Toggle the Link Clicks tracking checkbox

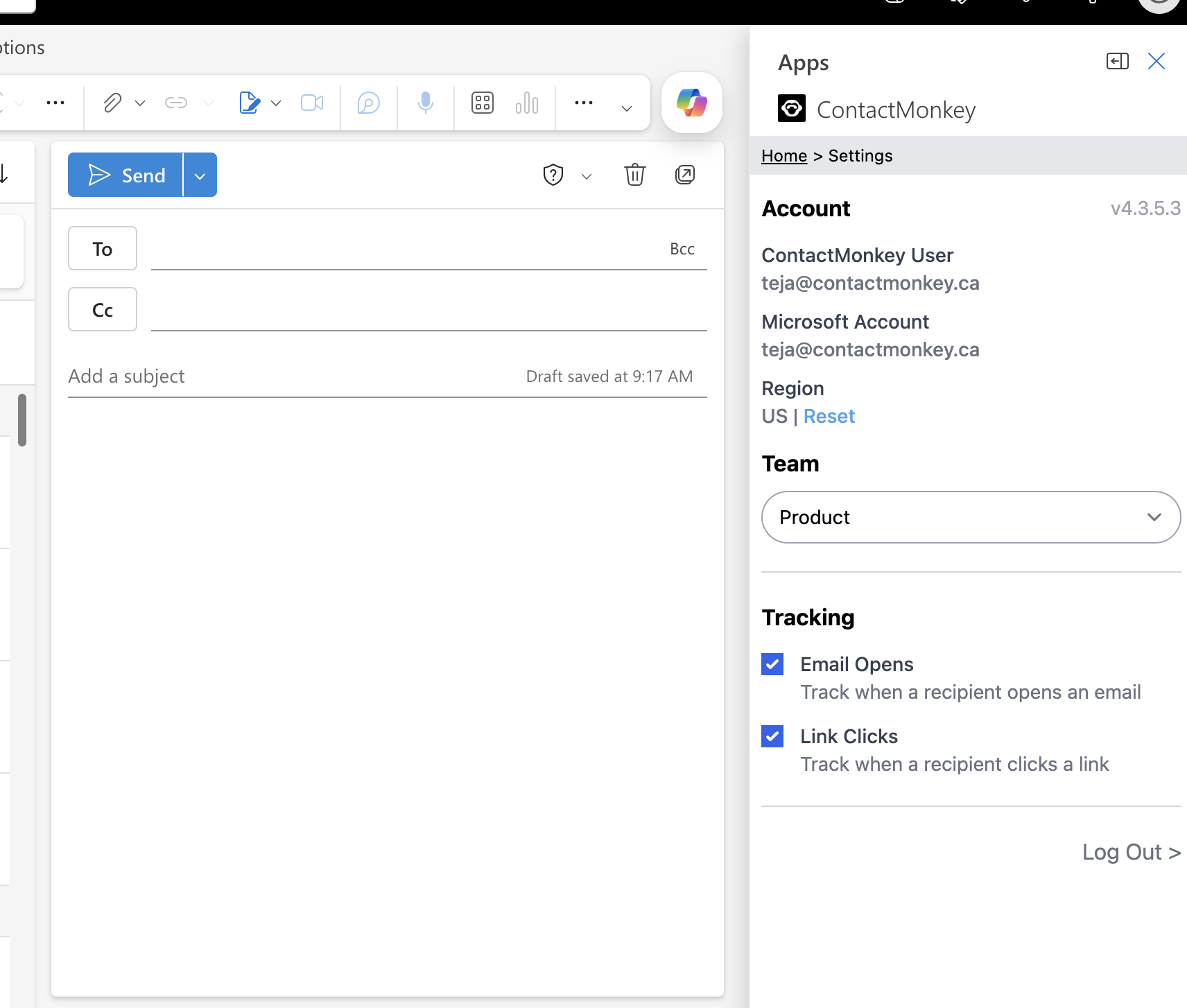pos(772,736)
